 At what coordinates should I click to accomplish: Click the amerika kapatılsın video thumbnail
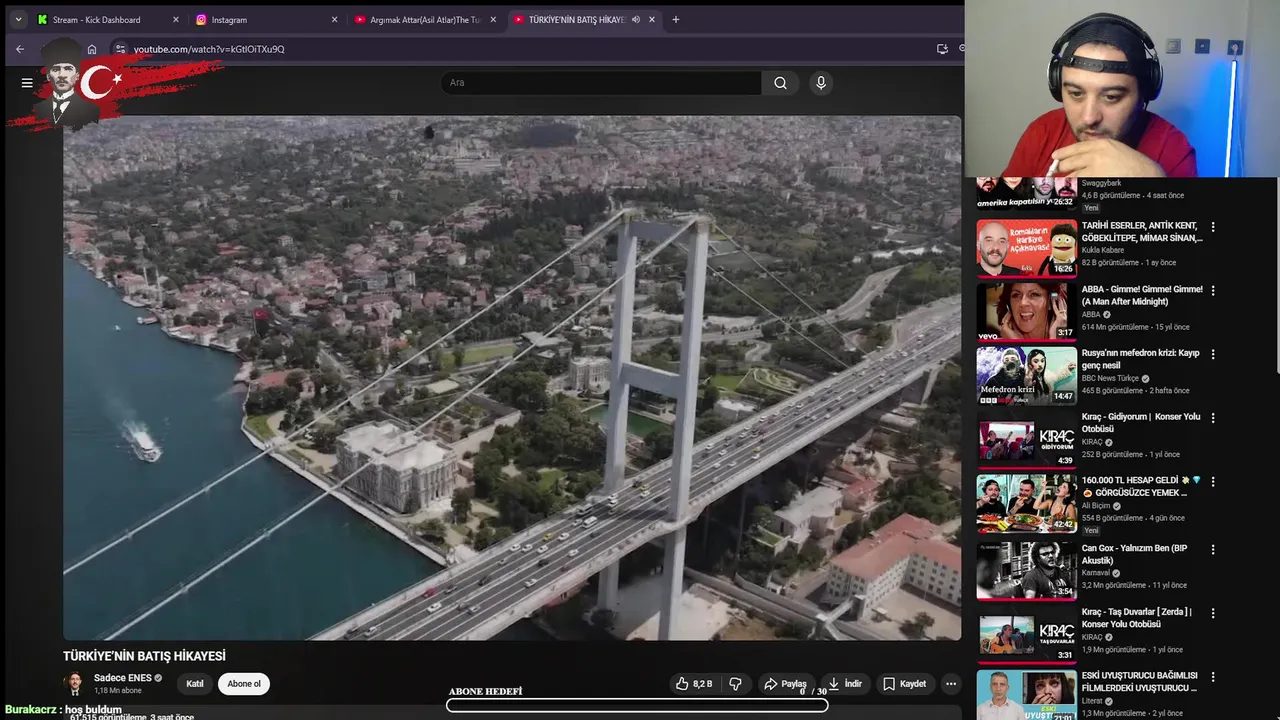[1026, 194]
